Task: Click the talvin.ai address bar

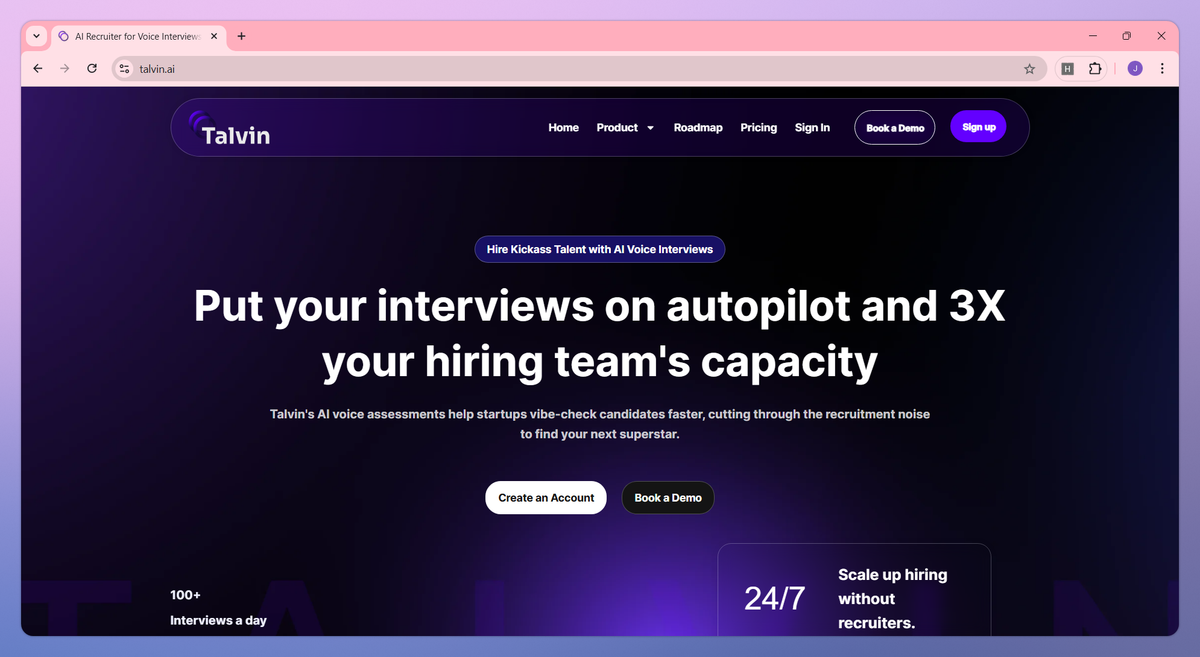Action: click(580, 69)
